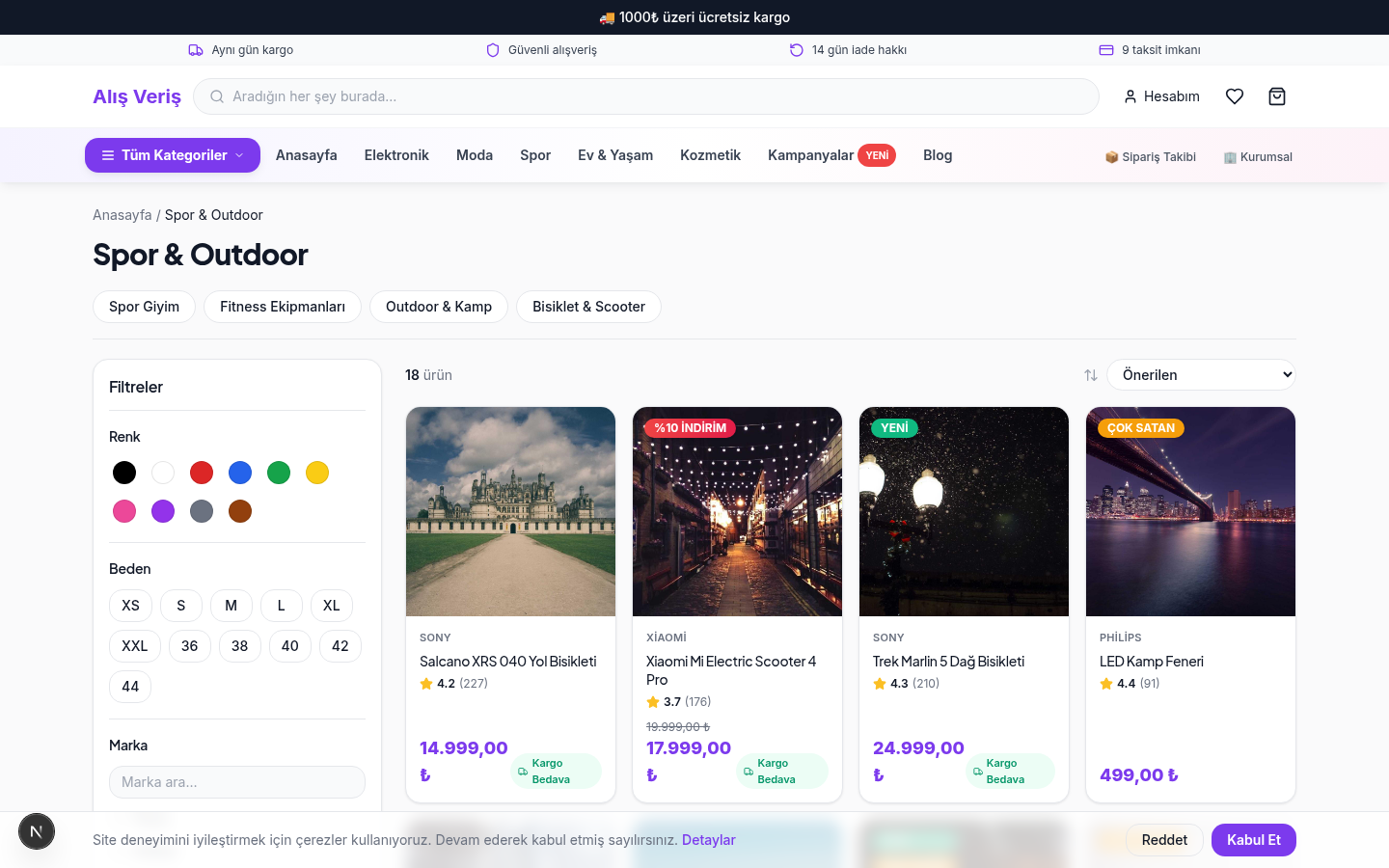Viewport: 1389px width, 868px height.
Task: Select the yellow color swatch
Action: [x=317, y=473]
